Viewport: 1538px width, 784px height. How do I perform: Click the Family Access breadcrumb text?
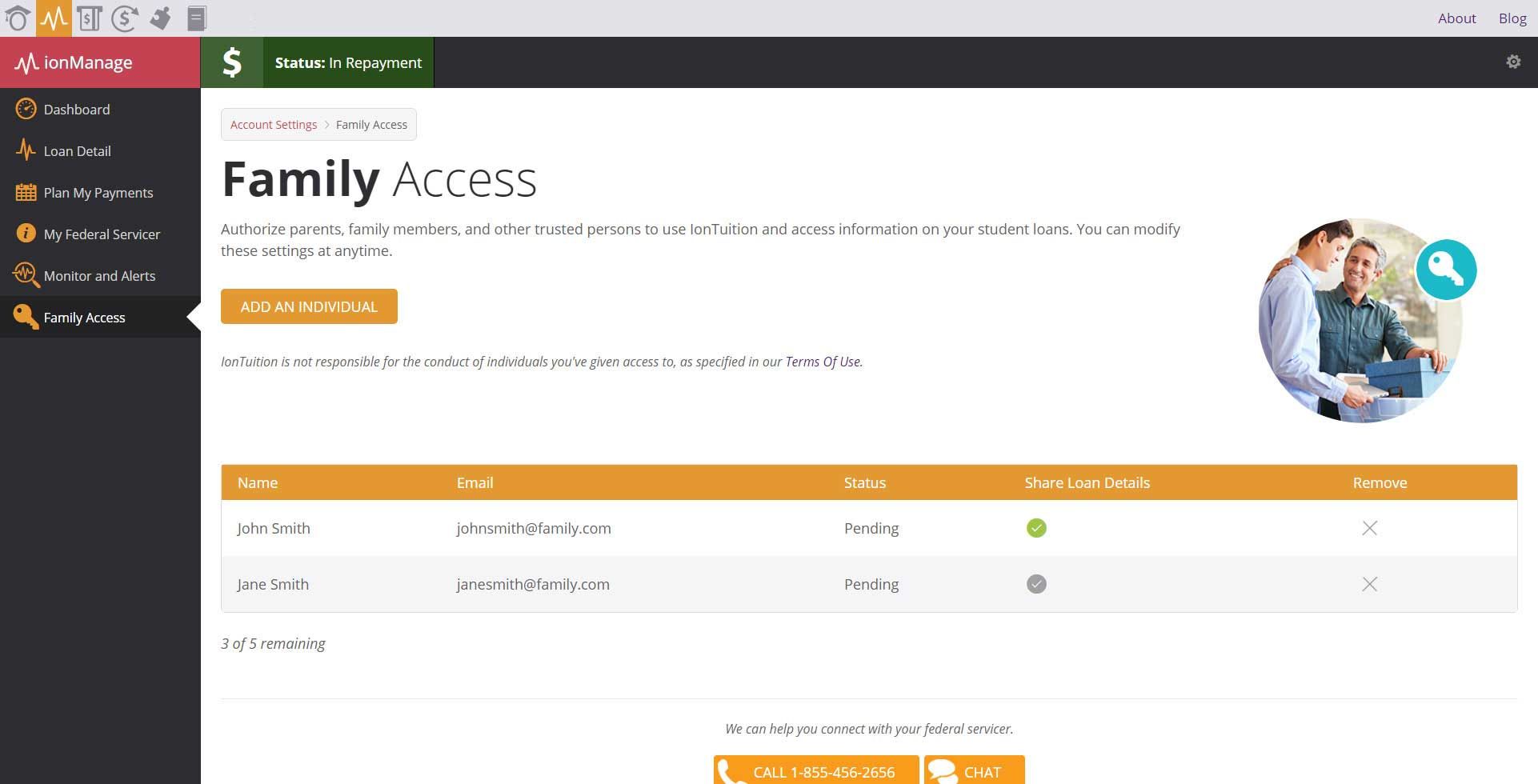[371, 125]
